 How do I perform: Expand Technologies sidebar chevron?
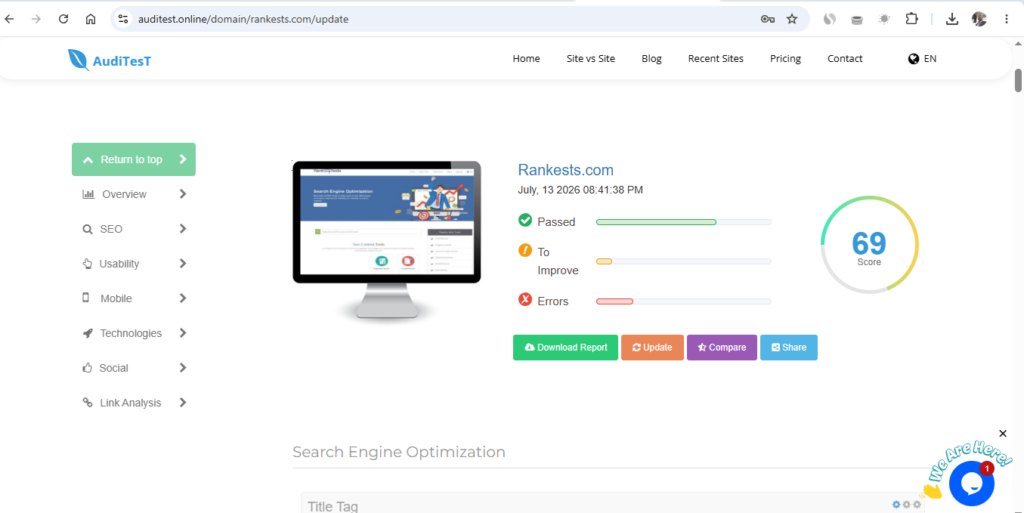tap(183, 333)
